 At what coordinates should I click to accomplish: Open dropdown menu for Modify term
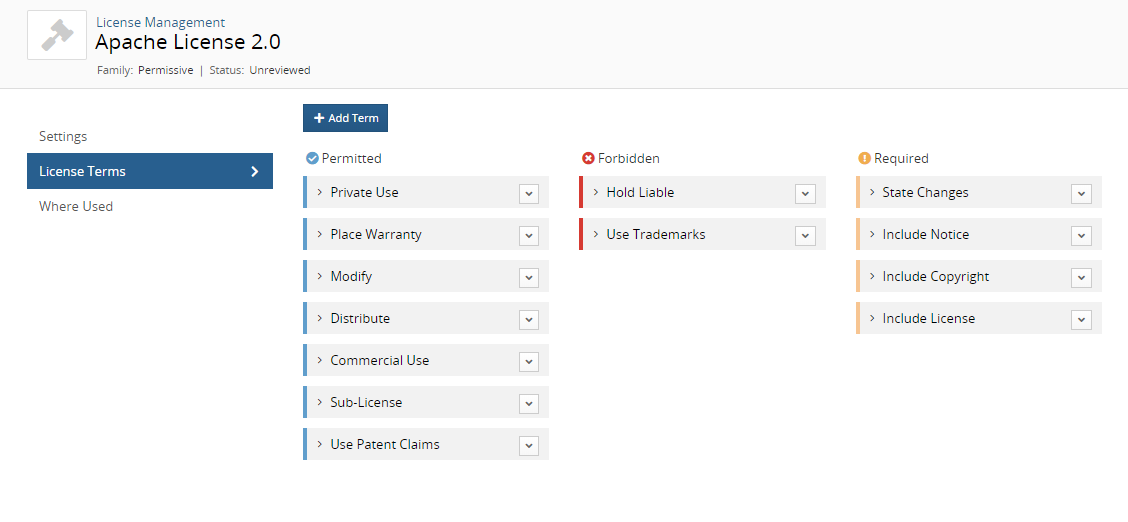pyautogui.click(x=529, y=277)
